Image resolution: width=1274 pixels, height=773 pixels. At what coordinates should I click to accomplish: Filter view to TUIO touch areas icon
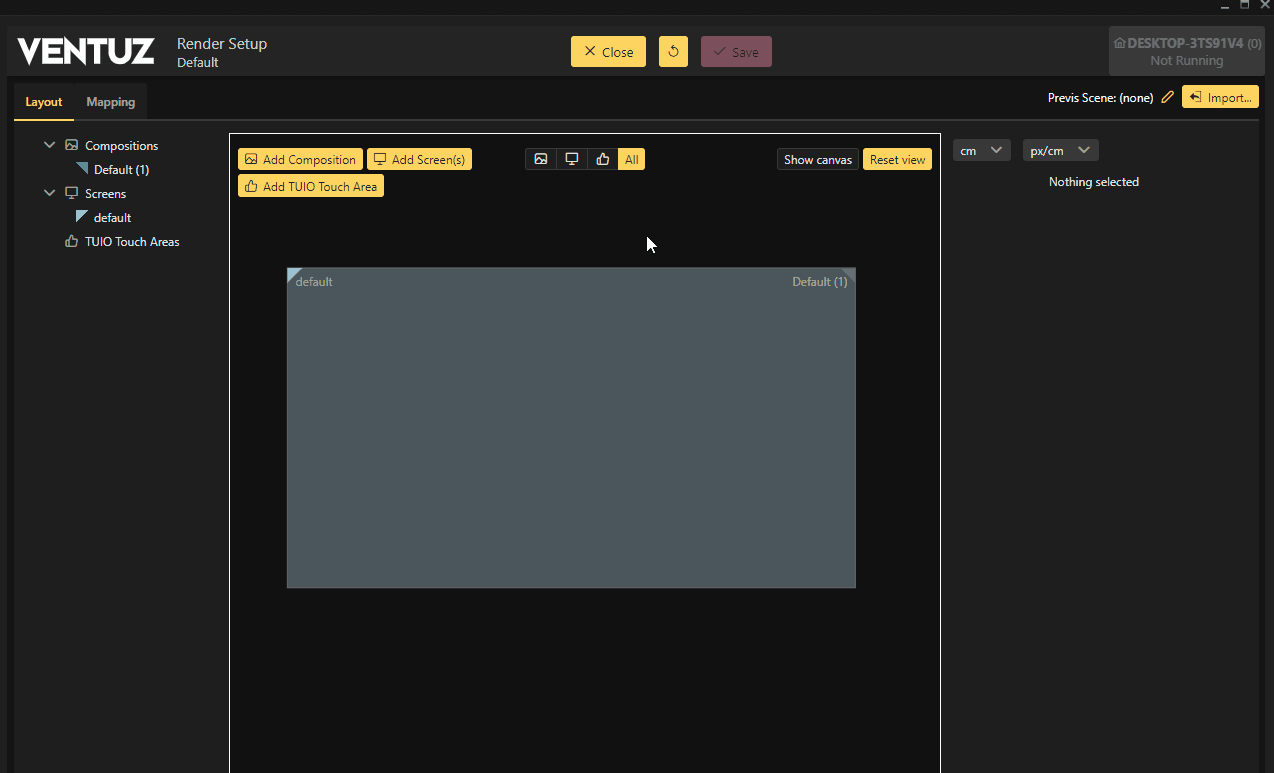[x=602, y=159]
